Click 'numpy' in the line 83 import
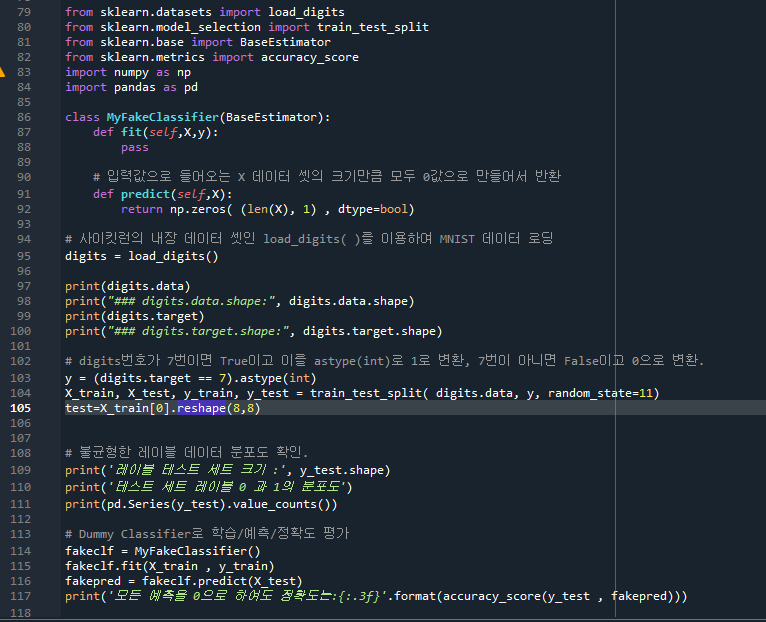Screen dimensions: 766x622 (131, 73)
